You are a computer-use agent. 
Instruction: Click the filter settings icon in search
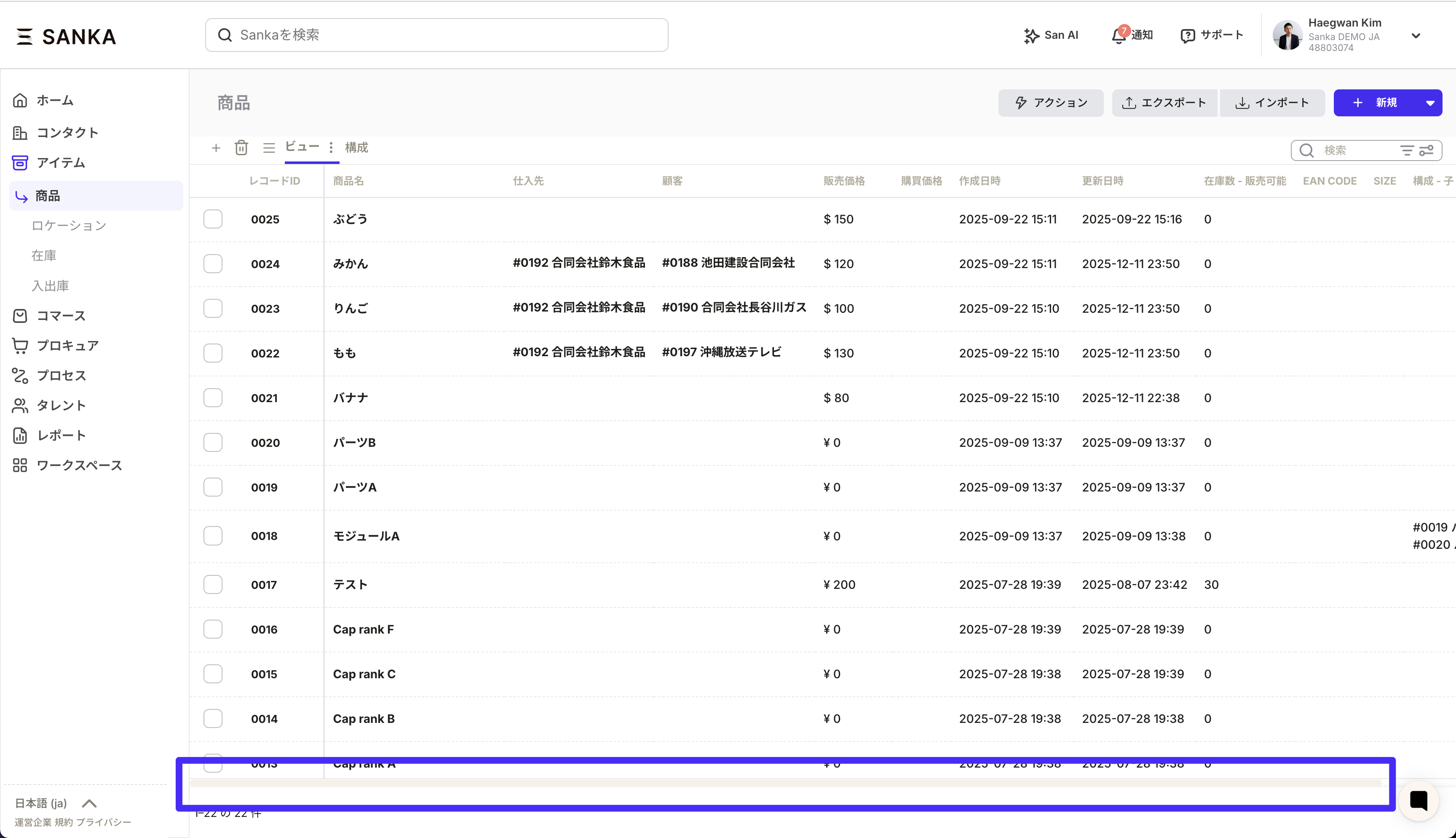pyautogui.click(x=1426, y=150)
